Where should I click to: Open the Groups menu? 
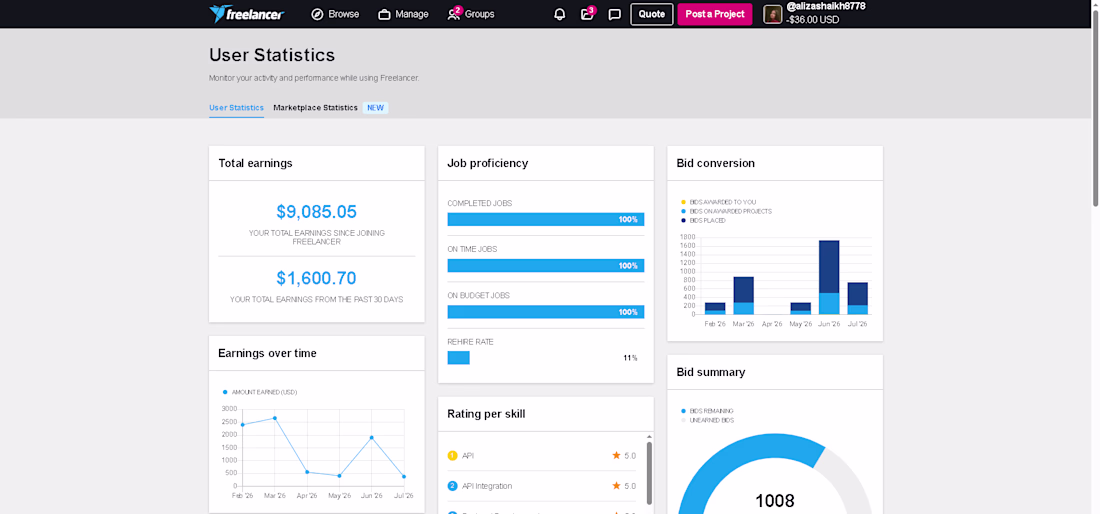[471, 14]
